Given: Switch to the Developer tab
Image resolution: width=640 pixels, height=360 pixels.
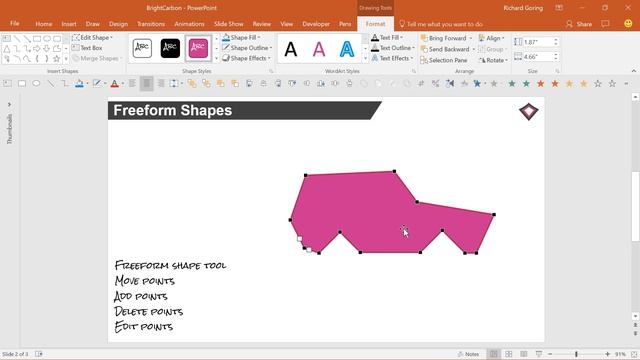Looking at the screenshot, I should pos(316,24).
